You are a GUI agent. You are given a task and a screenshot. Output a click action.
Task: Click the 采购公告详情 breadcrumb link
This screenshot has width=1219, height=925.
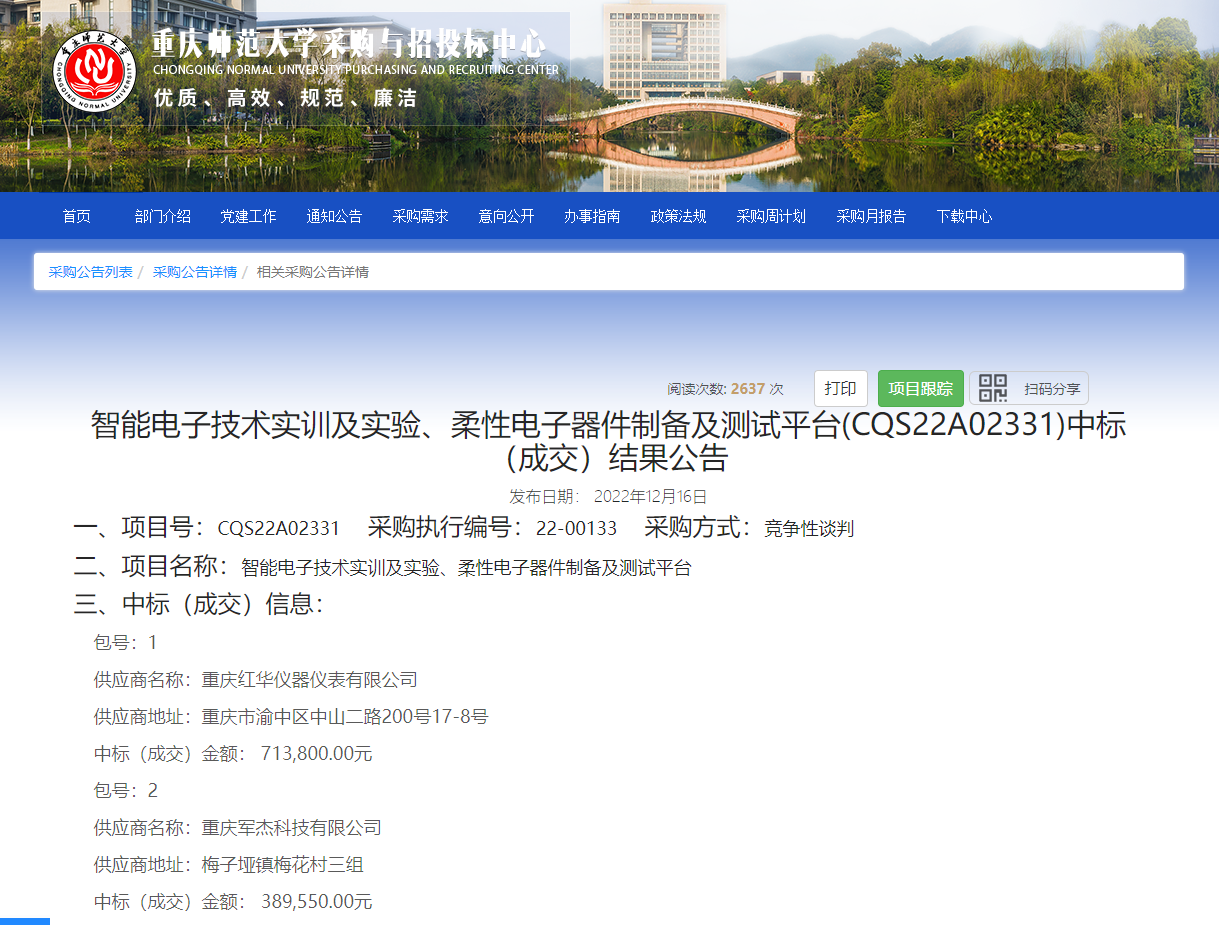[195, 270]
